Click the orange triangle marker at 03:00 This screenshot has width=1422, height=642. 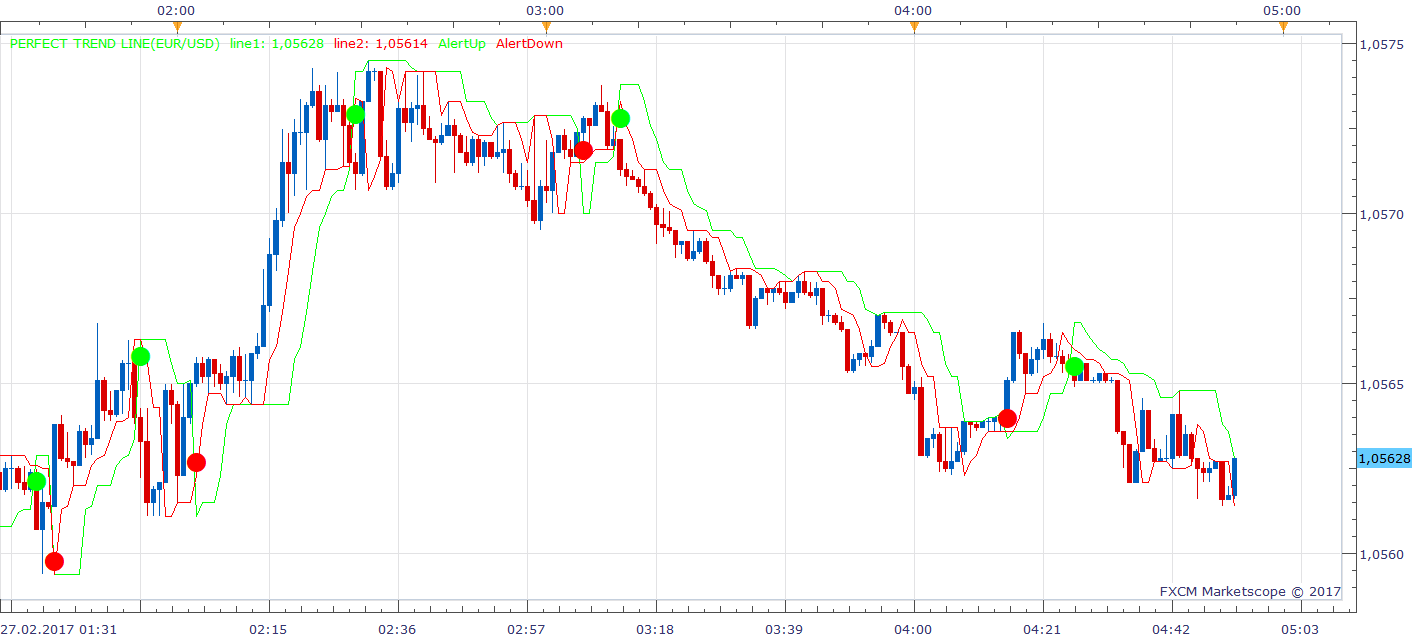(545, 27)
